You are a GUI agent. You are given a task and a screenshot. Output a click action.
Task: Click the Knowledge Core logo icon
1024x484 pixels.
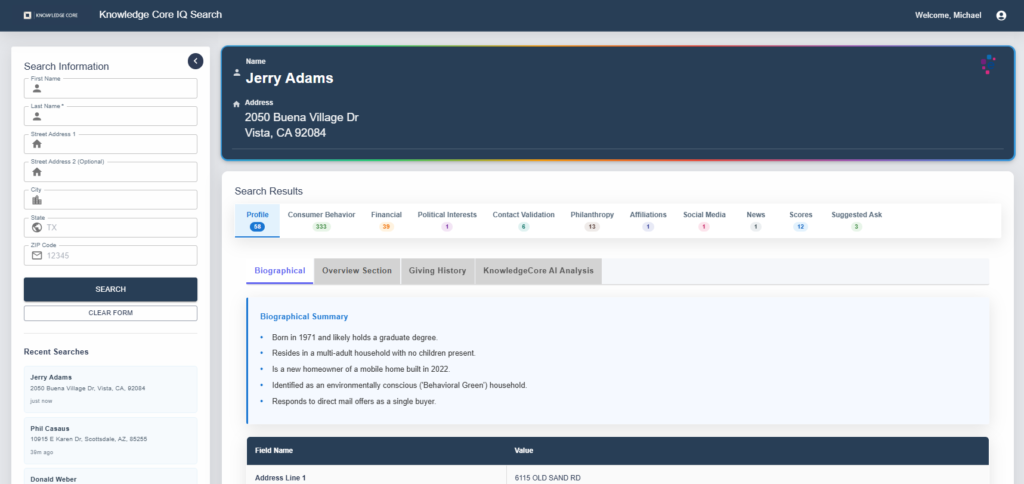pyautogui.click(x=27, y=15)
